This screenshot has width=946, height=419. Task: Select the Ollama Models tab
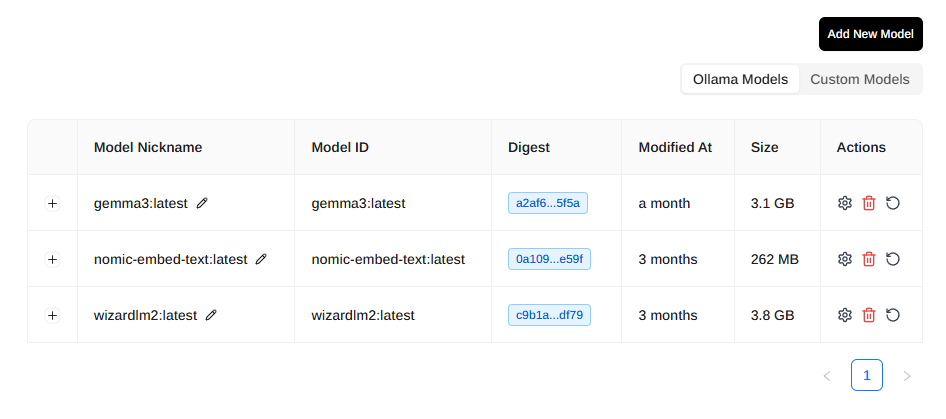pos(740,79)
